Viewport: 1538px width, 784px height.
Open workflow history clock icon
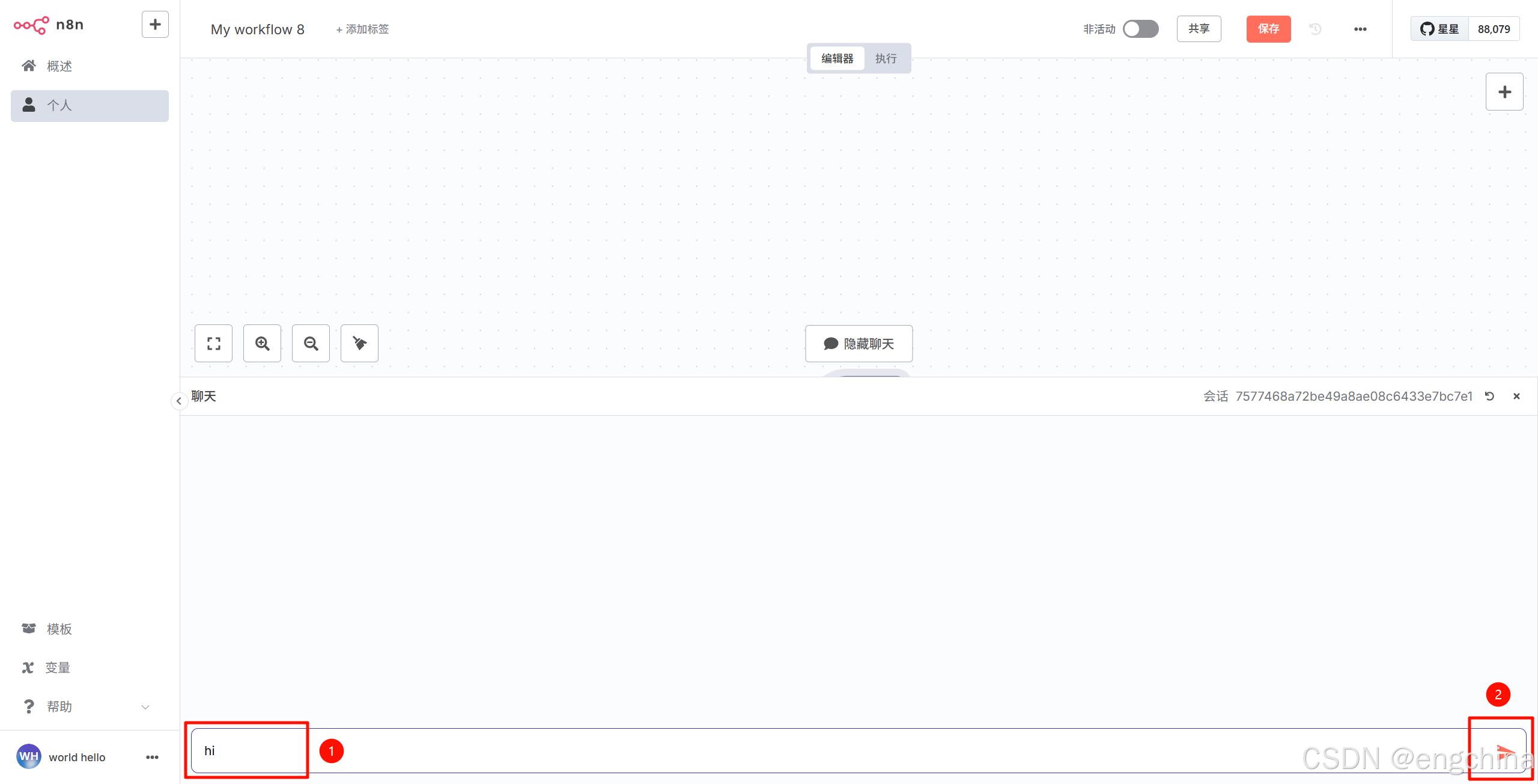click(1315, 29)
